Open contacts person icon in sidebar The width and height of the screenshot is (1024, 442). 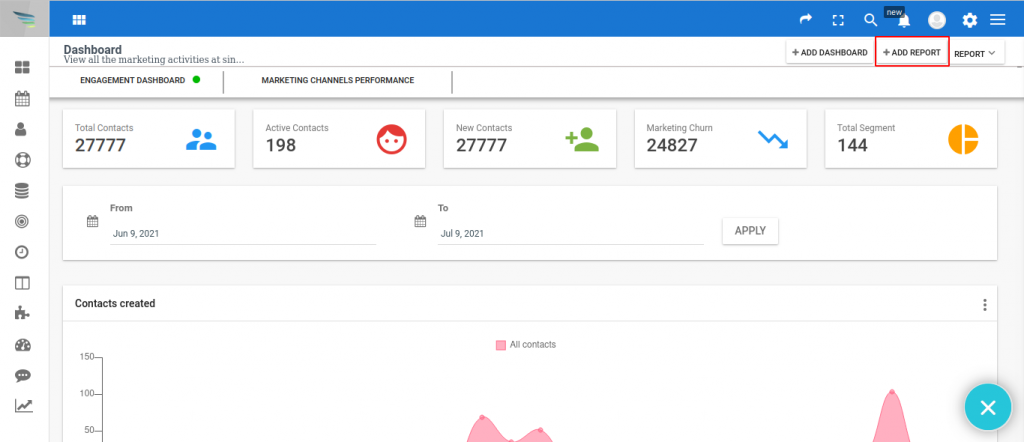(22, 129)
